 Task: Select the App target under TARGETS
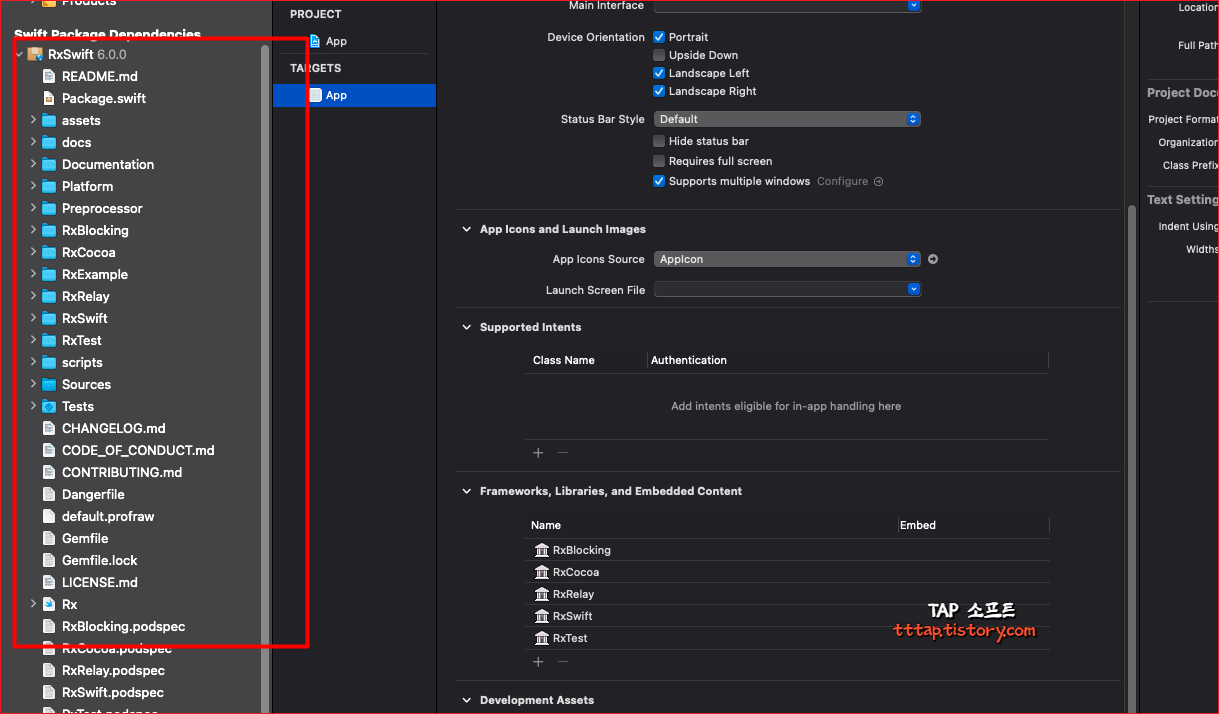pos(355,95)
